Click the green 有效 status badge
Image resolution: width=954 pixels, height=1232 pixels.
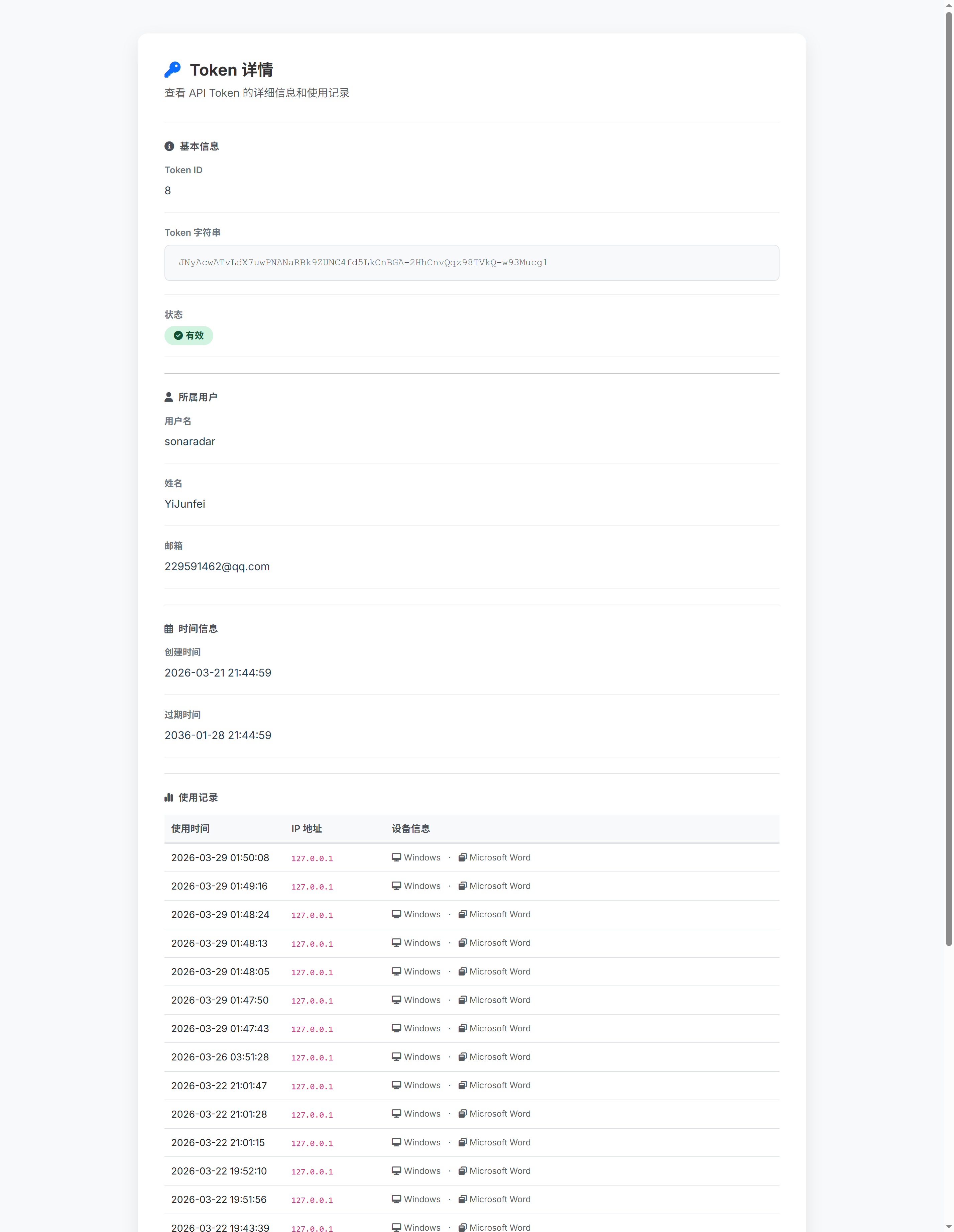tap(188, 335)
